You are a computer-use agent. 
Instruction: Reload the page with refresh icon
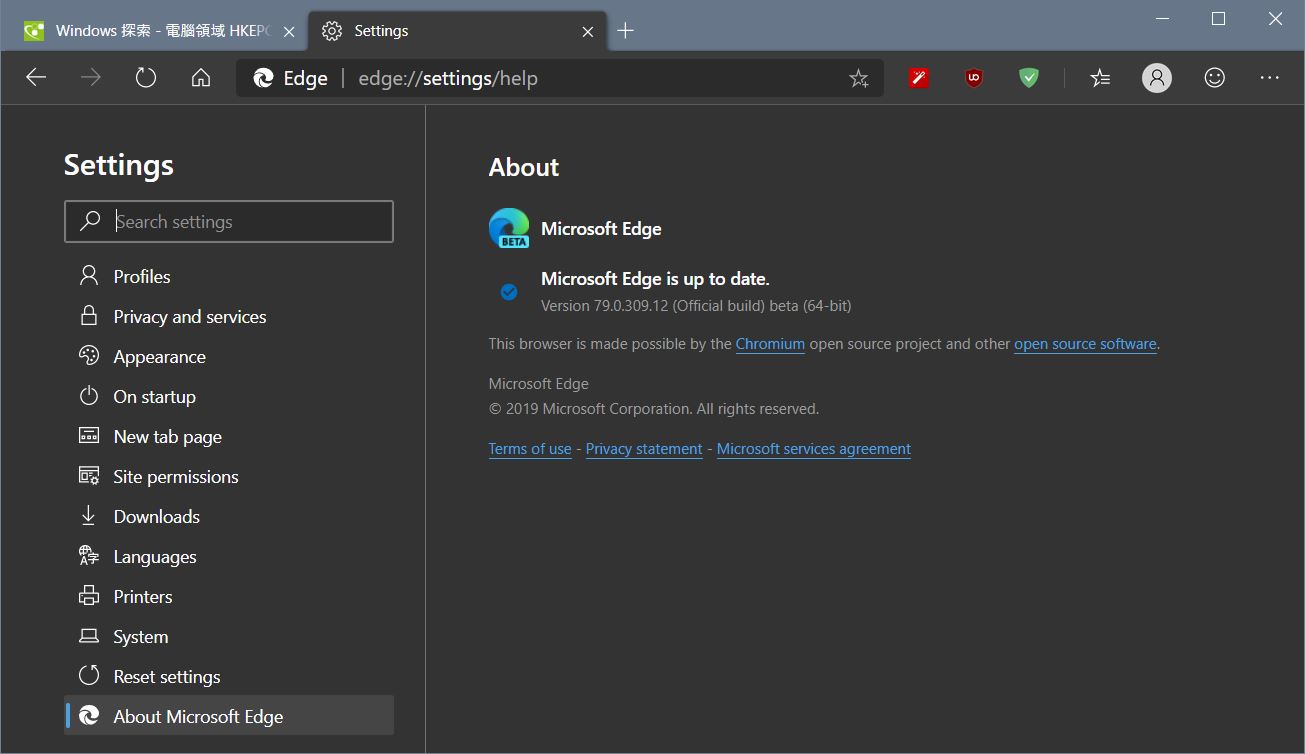(146, 78)
